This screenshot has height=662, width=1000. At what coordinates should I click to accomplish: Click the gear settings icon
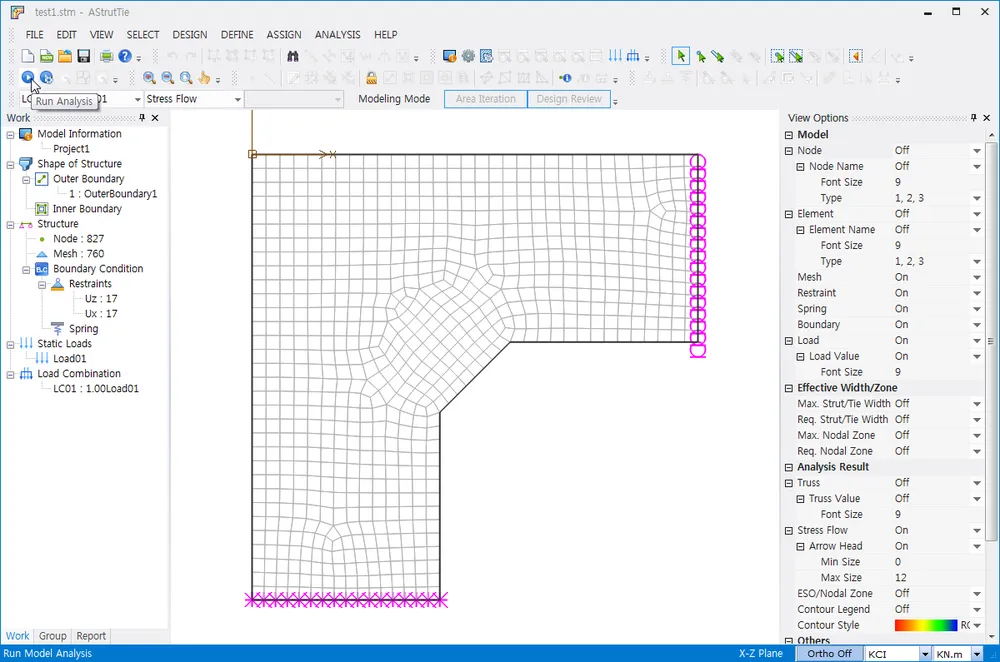click(x=468, y=57)
